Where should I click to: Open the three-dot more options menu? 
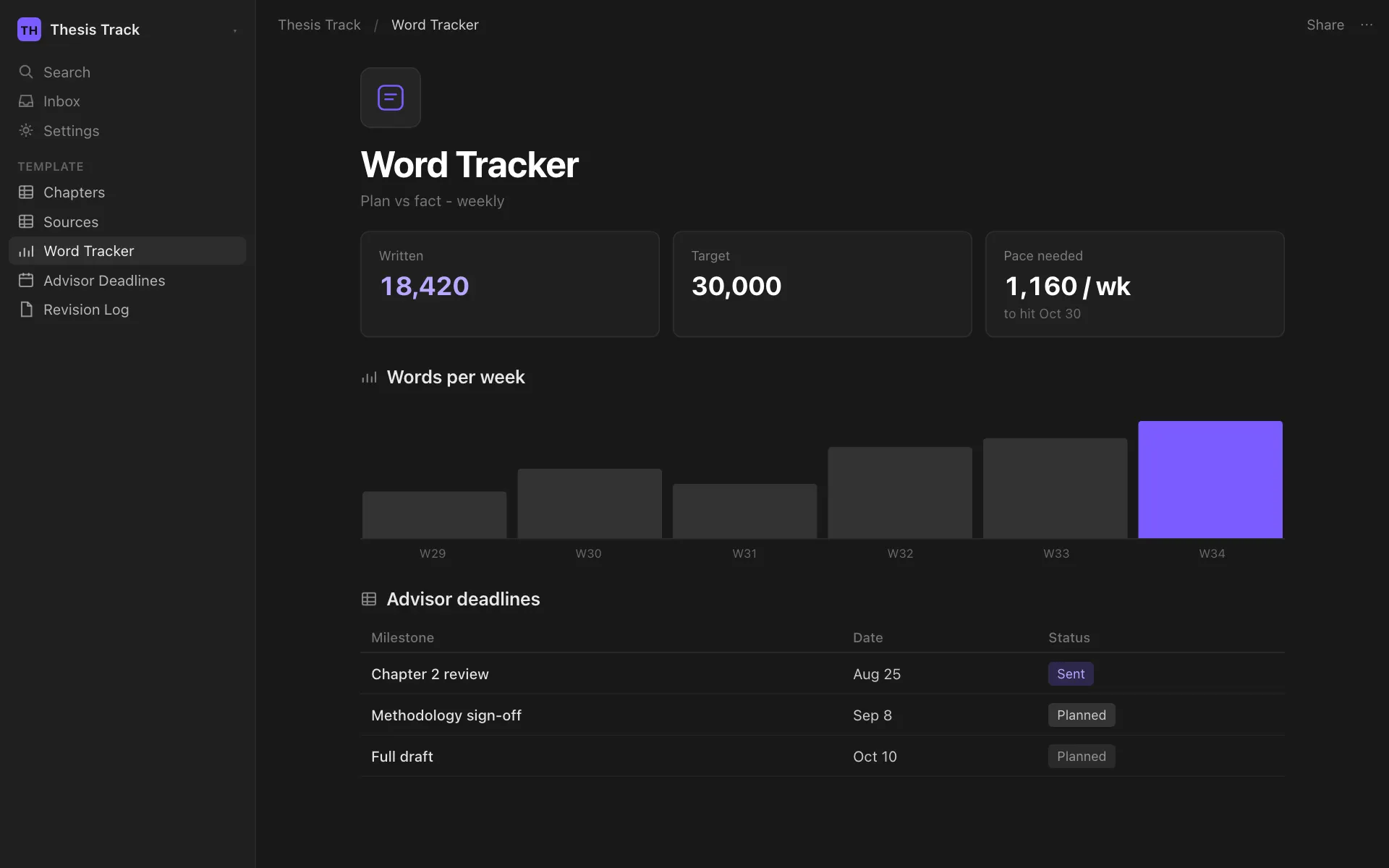tap(1367, 25)
